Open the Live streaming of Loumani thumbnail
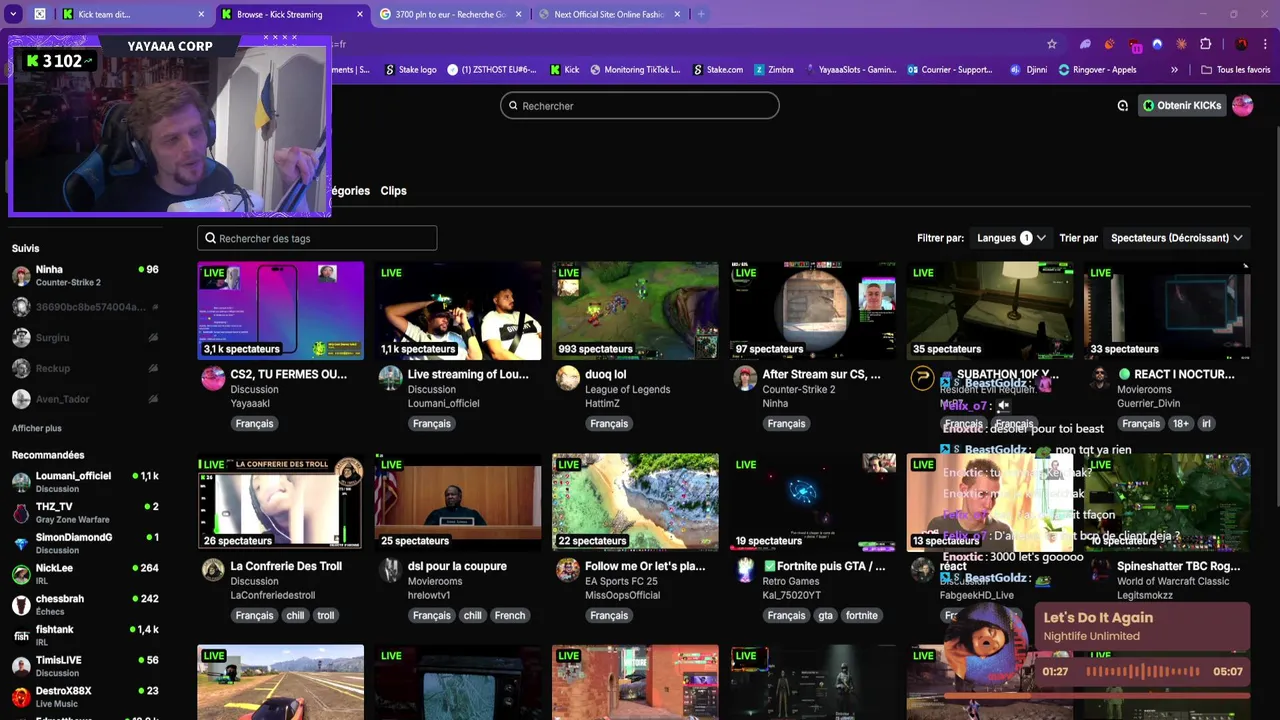Image resolution: width=1280 pixels, height=720 pixels. tap(458, 311)
